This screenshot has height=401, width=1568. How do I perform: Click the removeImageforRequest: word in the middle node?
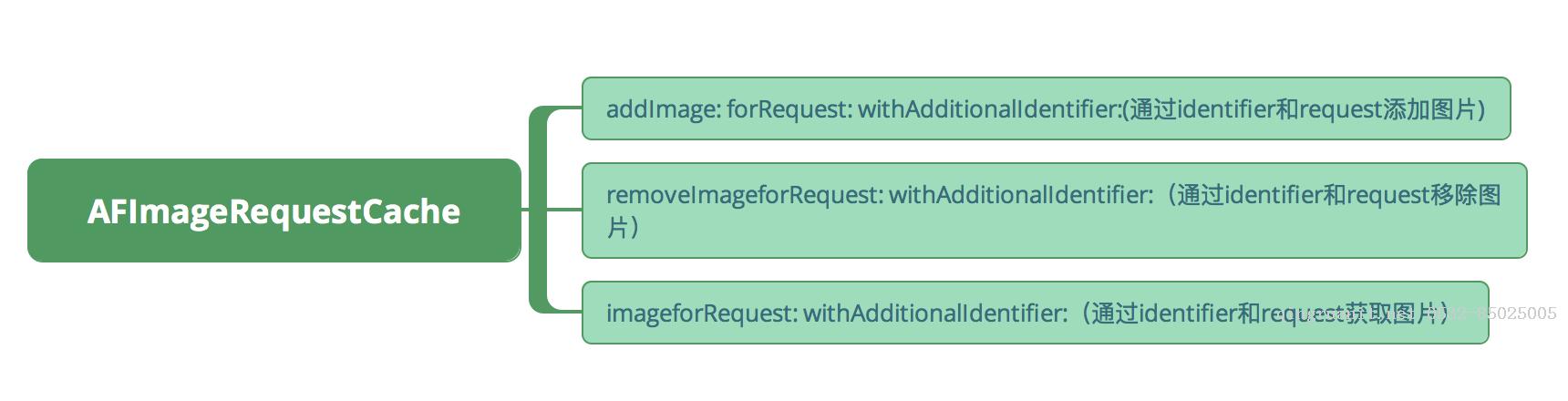745,195
